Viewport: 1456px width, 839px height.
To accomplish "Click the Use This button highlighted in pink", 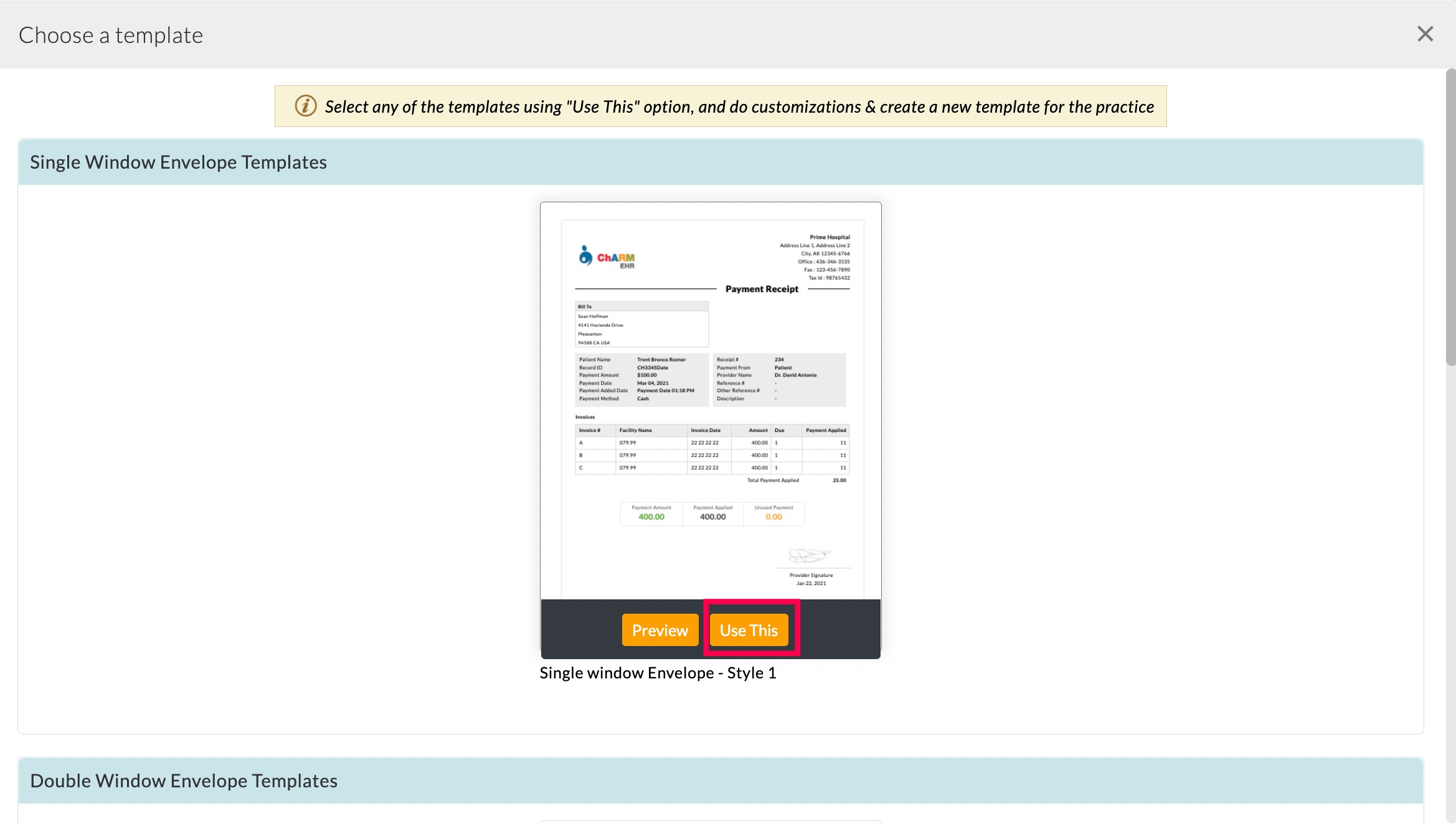I will (x=749, y=629).
